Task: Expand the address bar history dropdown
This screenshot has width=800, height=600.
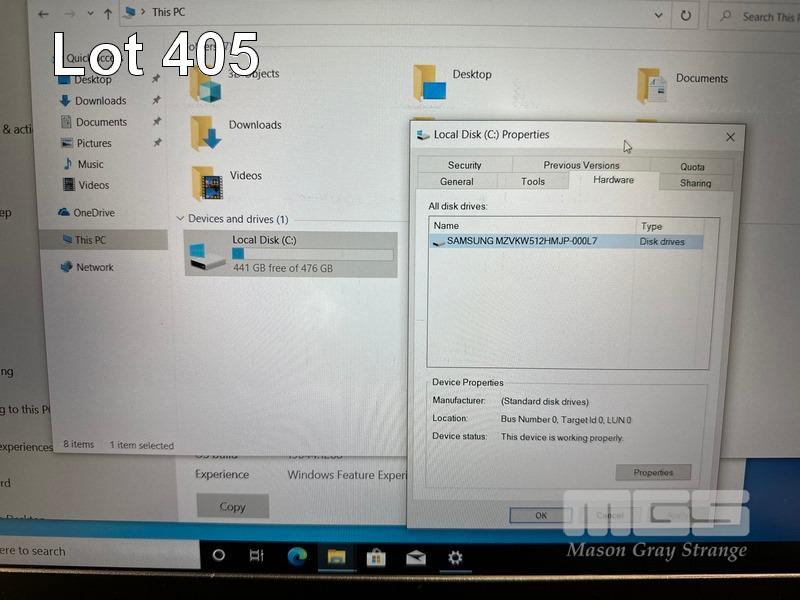Action: pos(658,16)
